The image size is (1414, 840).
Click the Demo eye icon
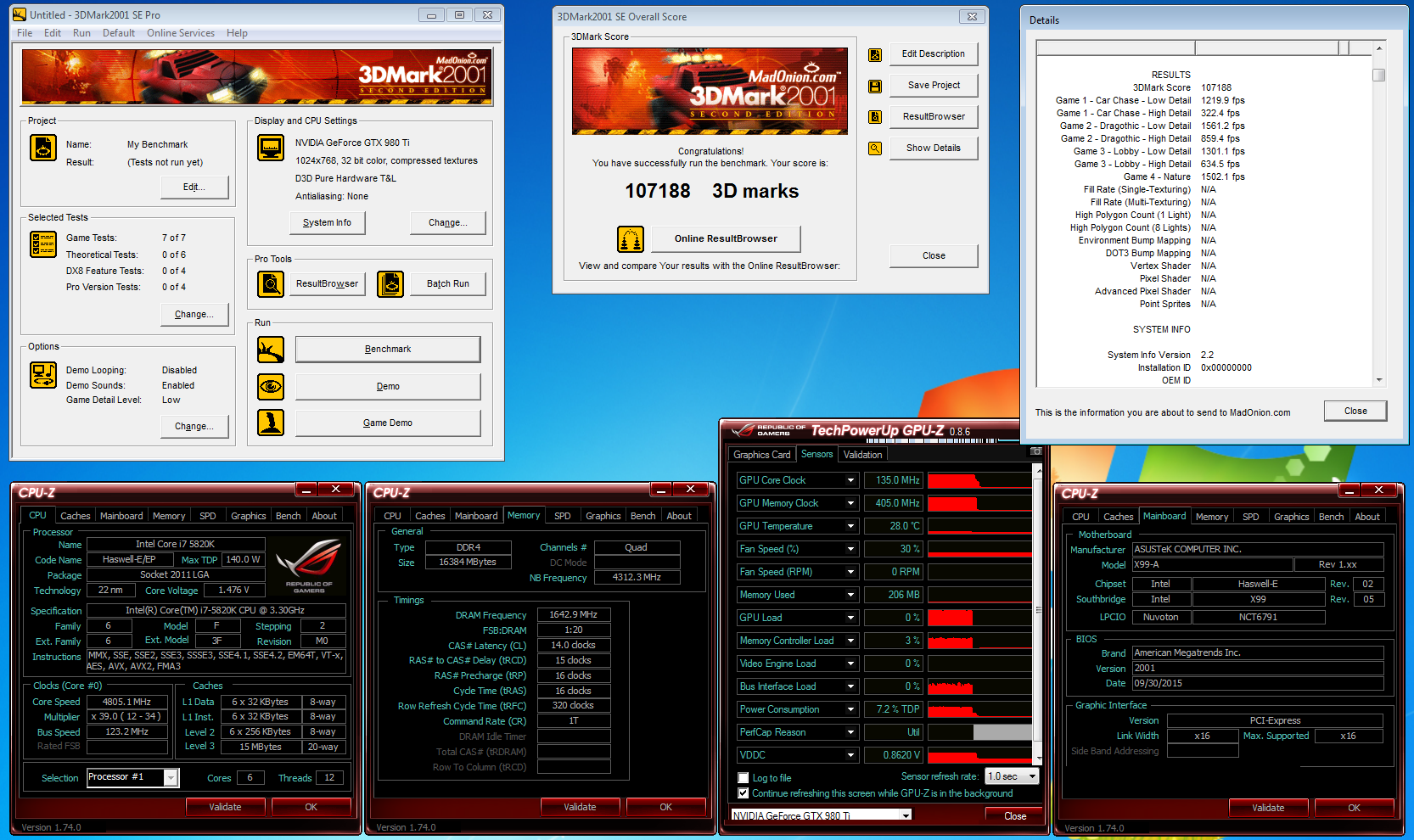tap(271, 386)
